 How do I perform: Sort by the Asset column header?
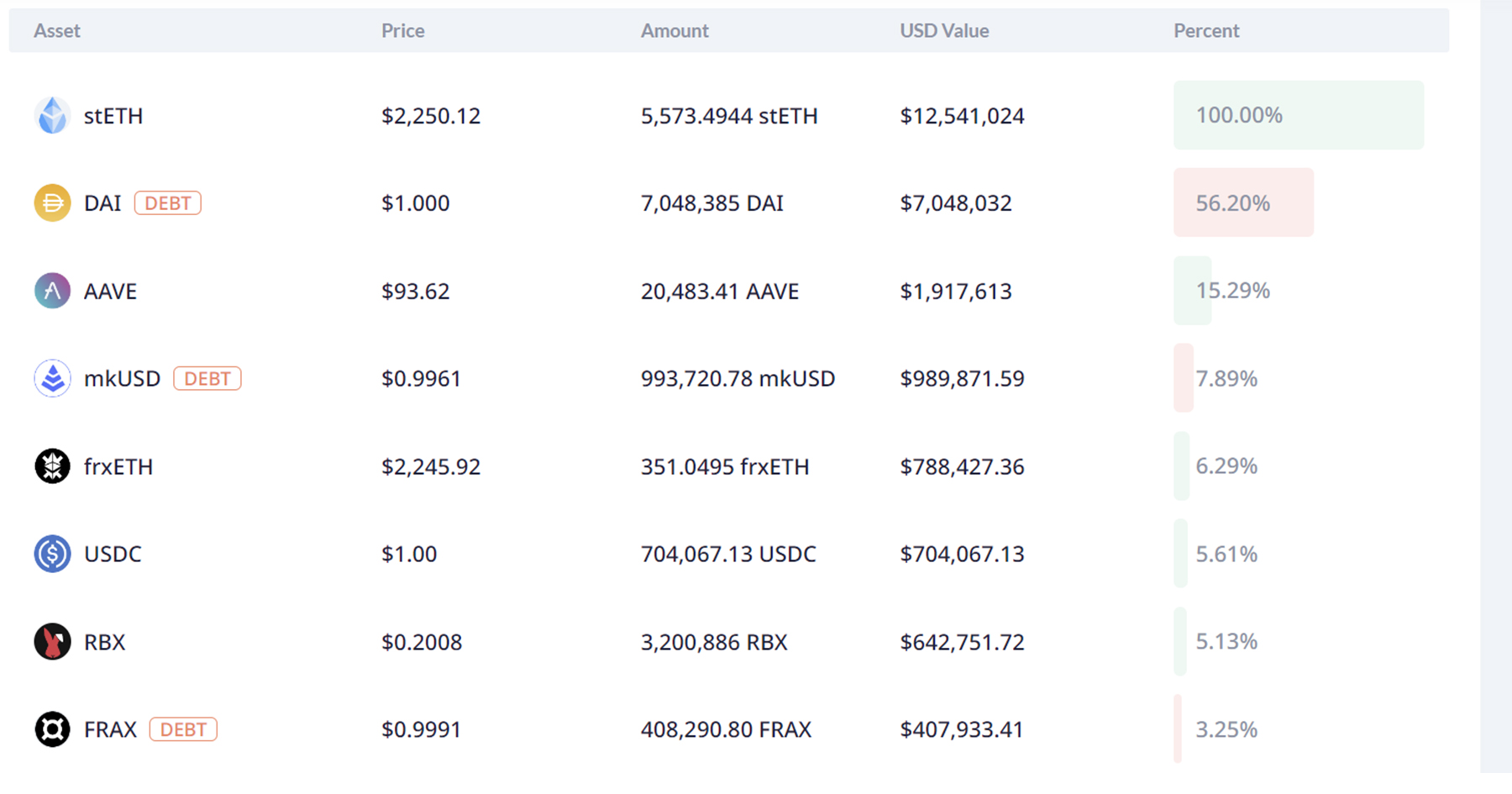(x=57, y=31)
